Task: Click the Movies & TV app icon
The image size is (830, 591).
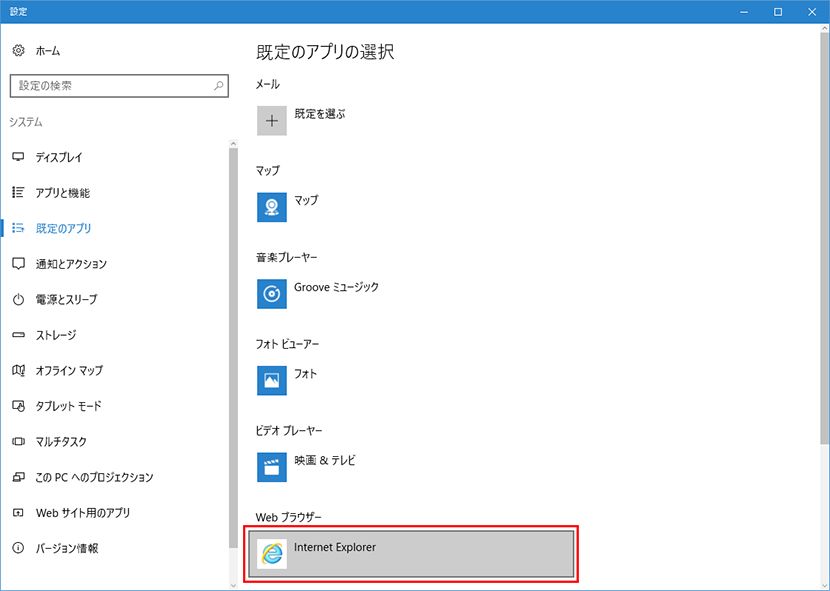Action: point(272,467)
